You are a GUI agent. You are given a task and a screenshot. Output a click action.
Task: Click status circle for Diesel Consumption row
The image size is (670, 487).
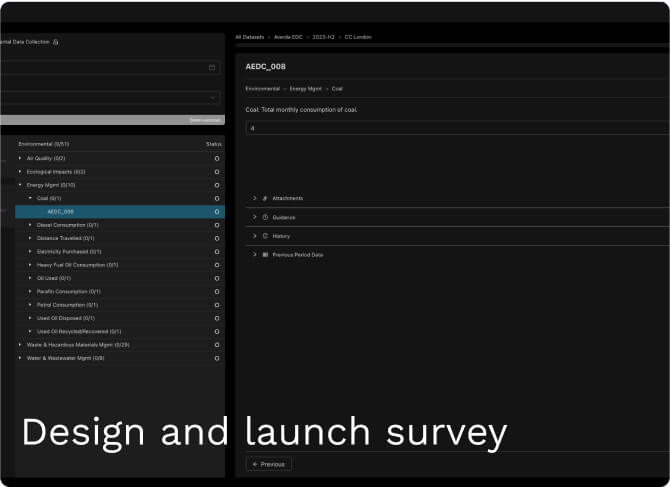217,225
